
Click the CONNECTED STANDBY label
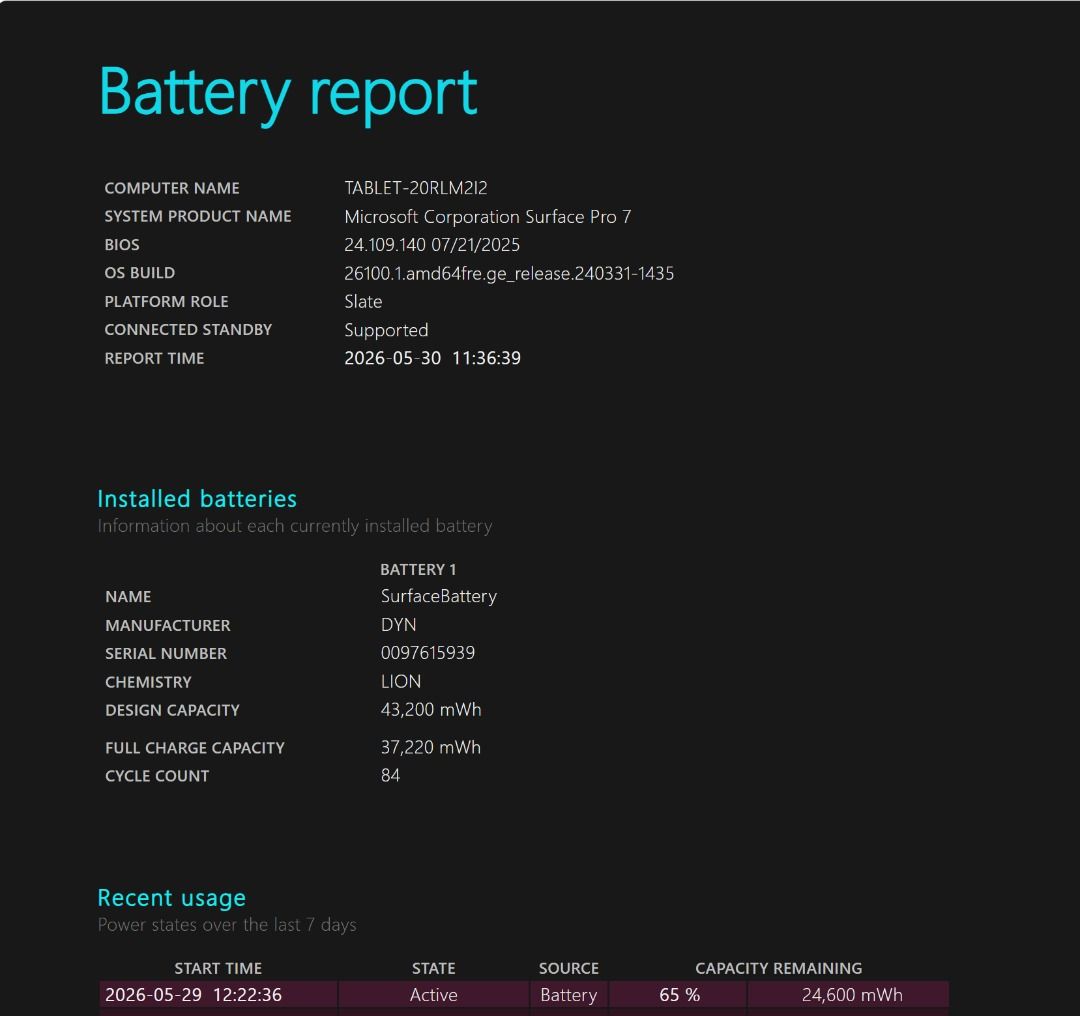pyautogui.click(x=188, y=330)
